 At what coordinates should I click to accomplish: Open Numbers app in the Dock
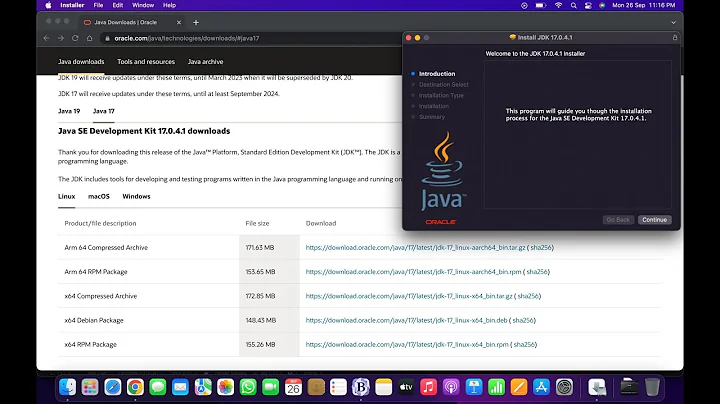coord(496,387)
